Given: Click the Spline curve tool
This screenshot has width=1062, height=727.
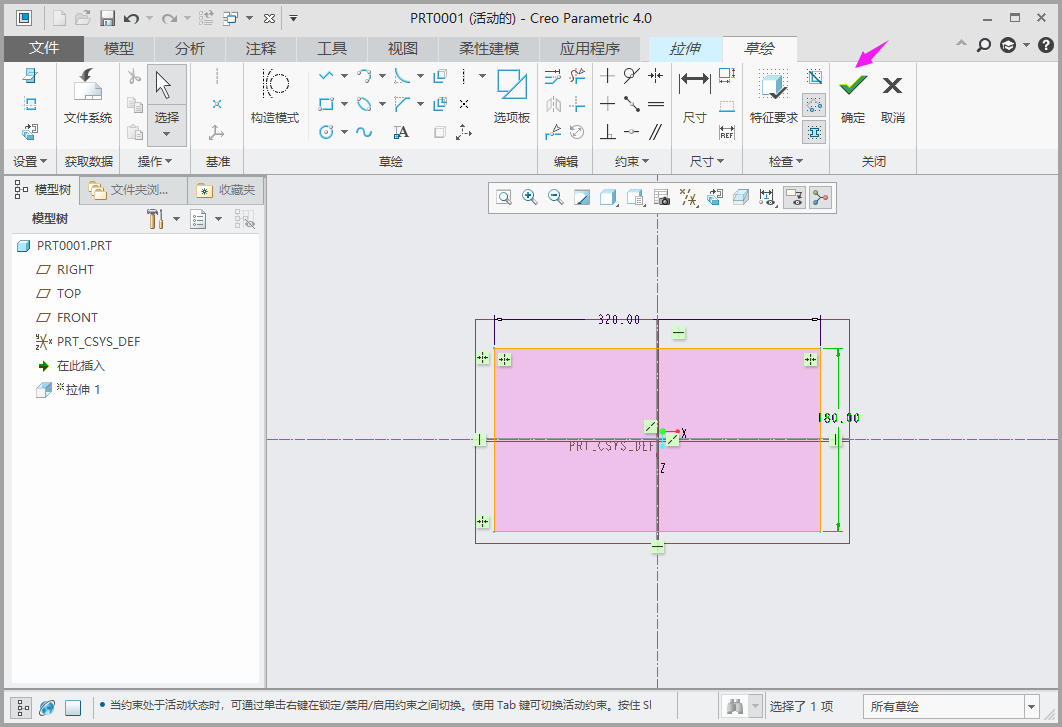Looking at the screenshot, I should click(364, 132).
